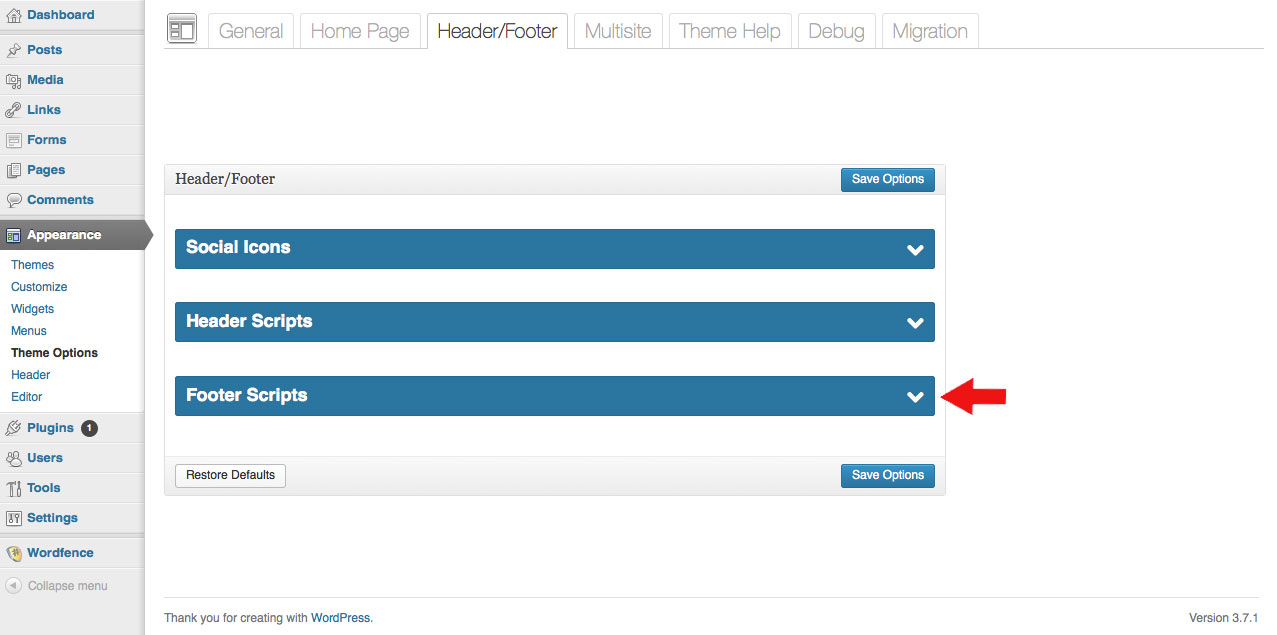The image size is (1277, 635).
Task: Switch to the Theme Help tab
Action: tap(729, 31)
